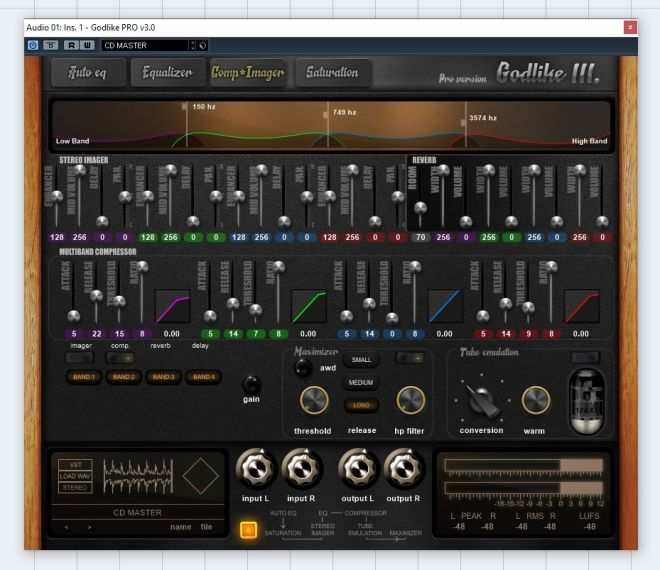Click the reverb Room slider knob
The image size is (660, 570).
420,208
